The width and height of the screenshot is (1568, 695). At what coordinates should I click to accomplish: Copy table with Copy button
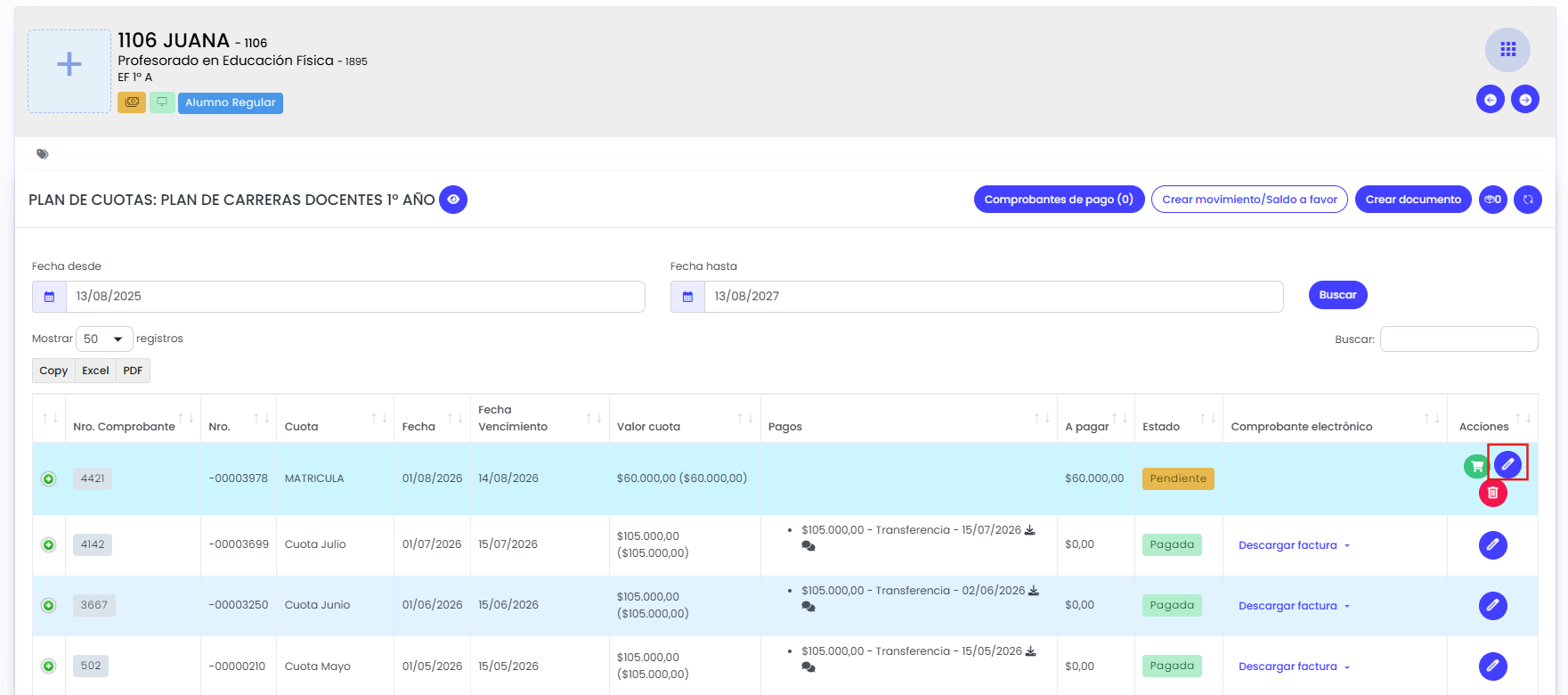53,371
